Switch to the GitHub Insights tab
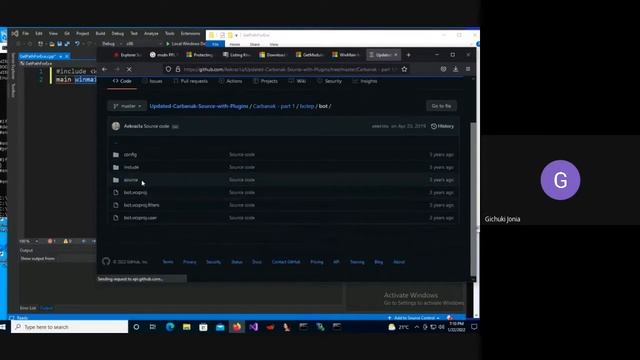640x360 pixels. (364, 81)
